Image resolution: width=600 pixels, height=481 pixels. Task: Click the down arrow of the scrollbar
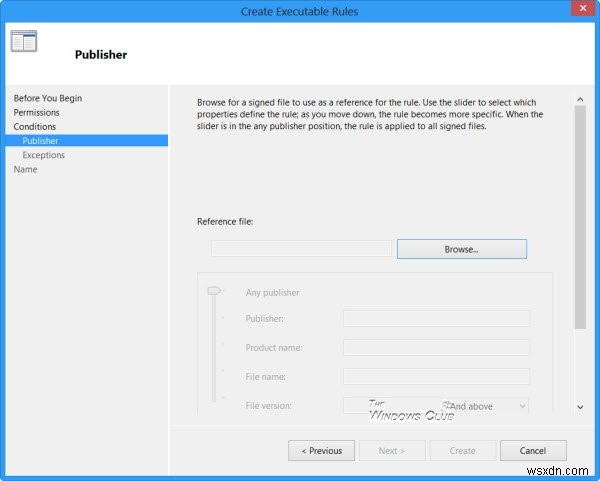point(580,407)
